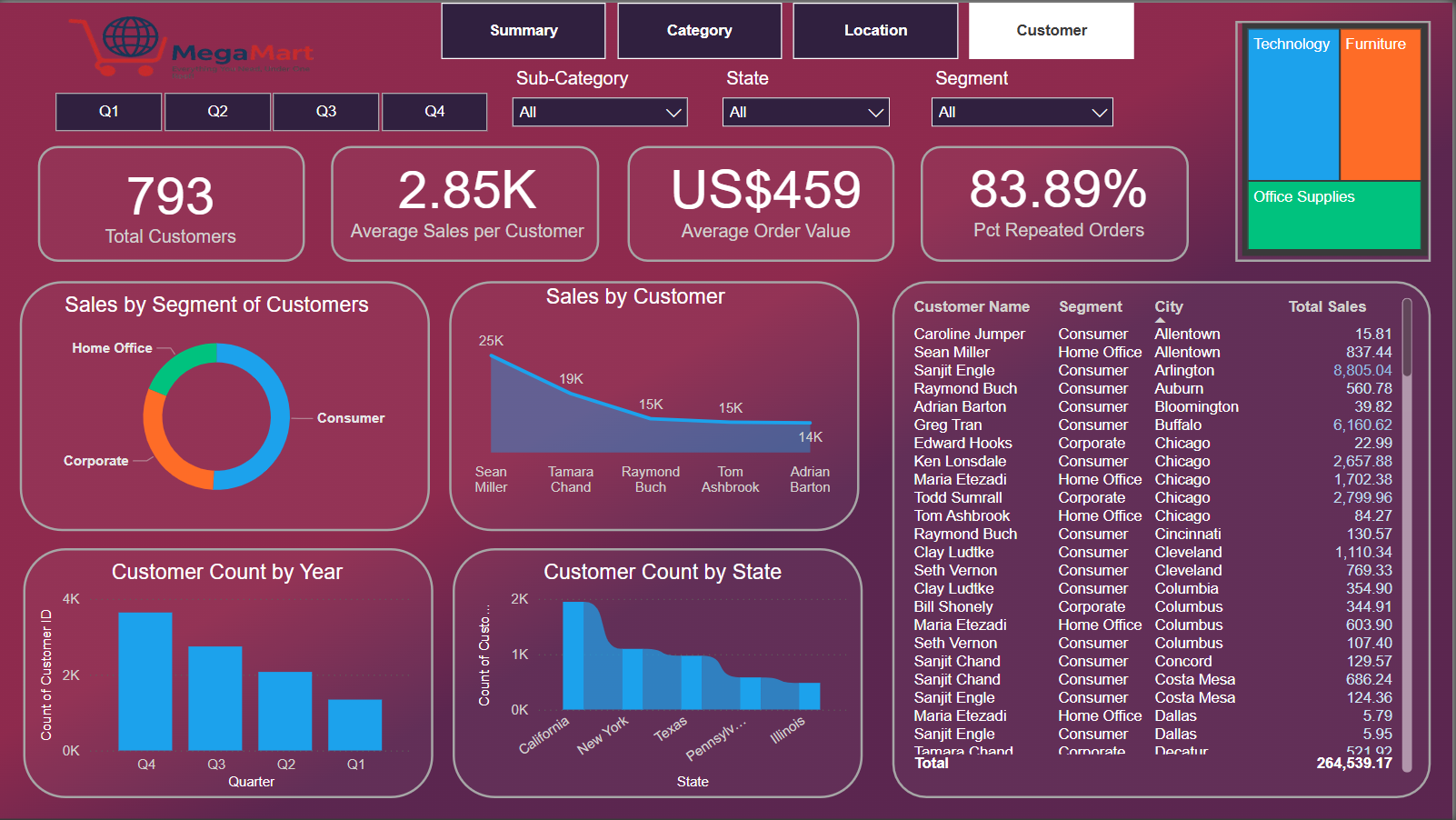Sort the table by City column

tap(1169, 306)
